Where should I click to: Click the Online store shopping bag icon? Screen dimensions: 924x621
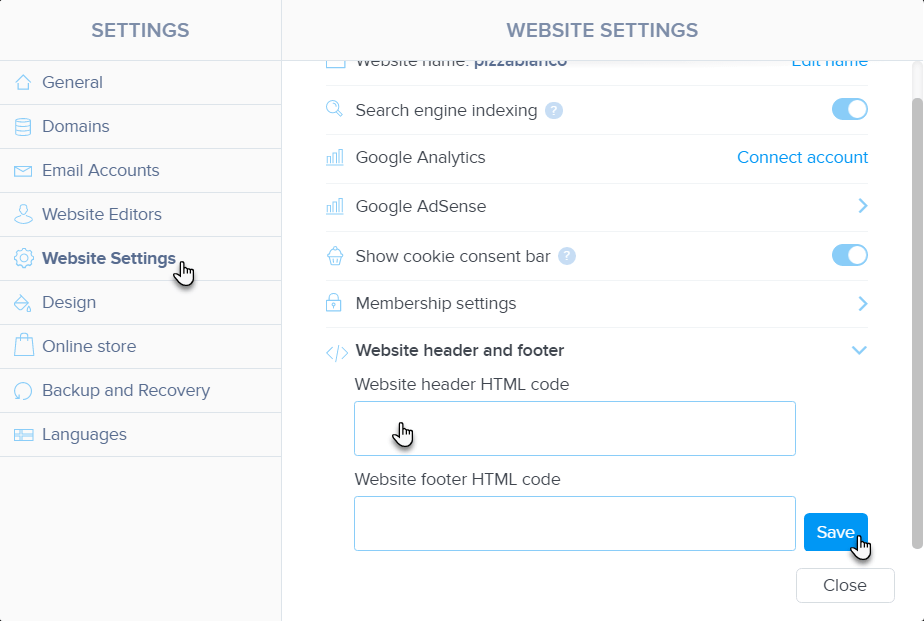23,347
